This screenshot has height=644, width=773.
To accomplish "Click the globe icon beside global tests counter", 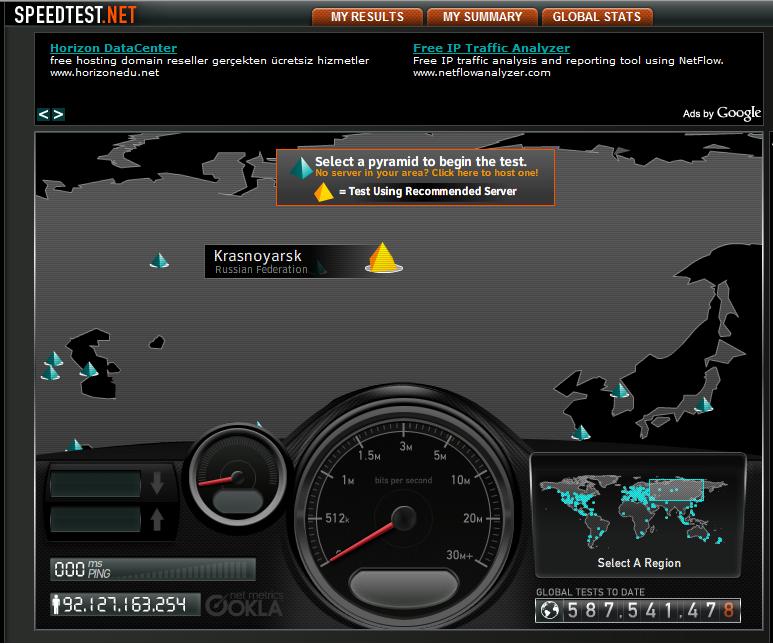I will coord(549,609).
